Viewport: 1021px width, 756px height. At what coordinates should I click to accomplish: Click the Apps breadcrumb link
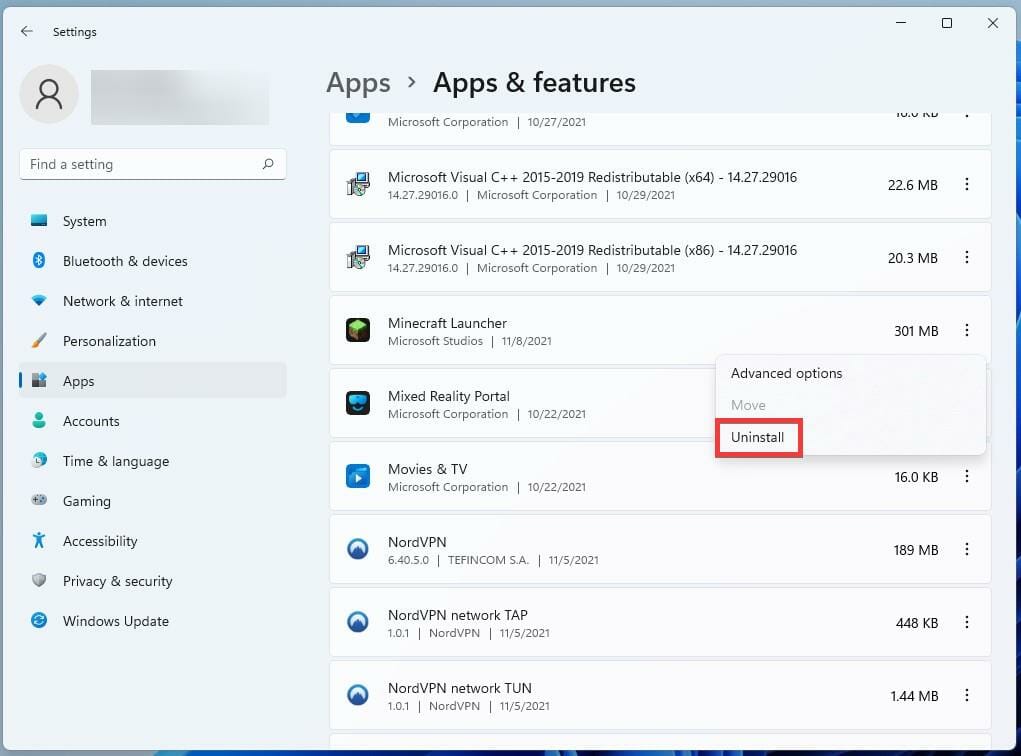point(358,83)
